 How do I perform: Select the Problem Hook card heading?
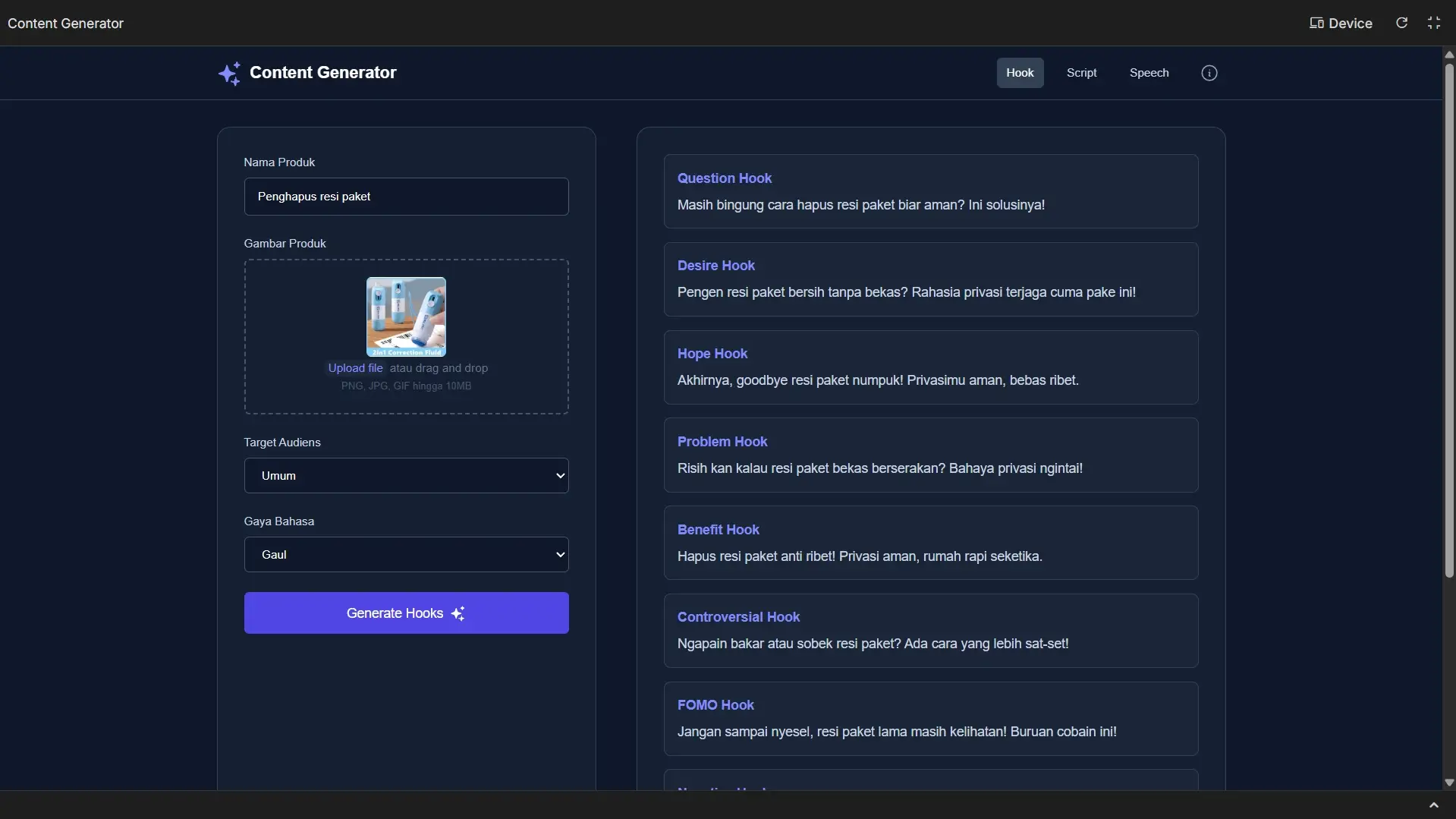(722, 442)
